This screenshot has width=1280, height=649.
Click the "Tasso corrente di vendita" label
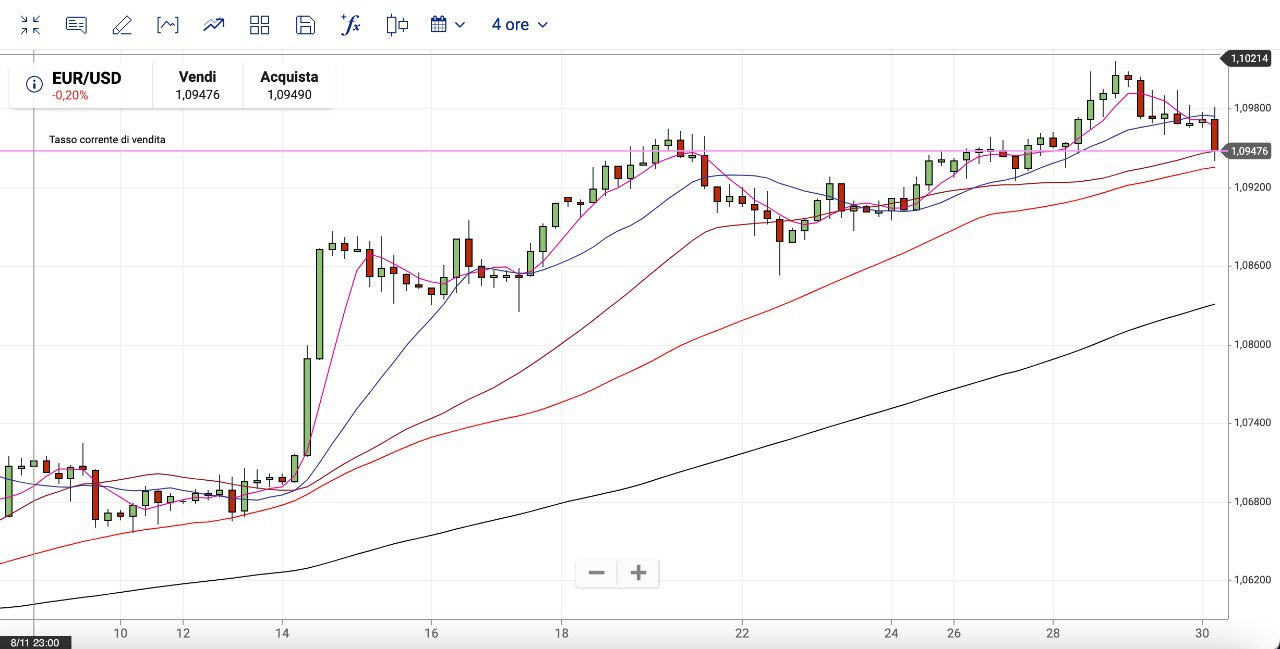pos(107,140)
